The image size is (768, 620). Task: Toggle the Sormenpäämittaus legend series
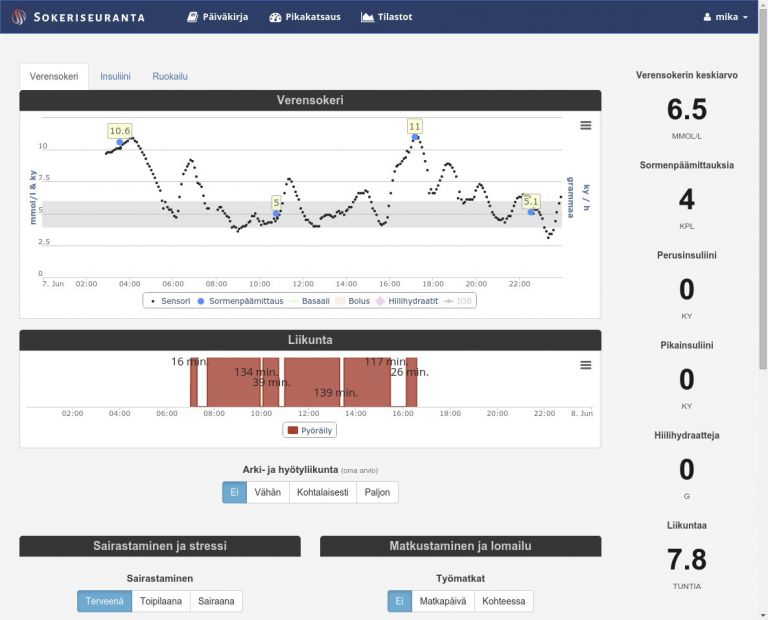point(240,301)
